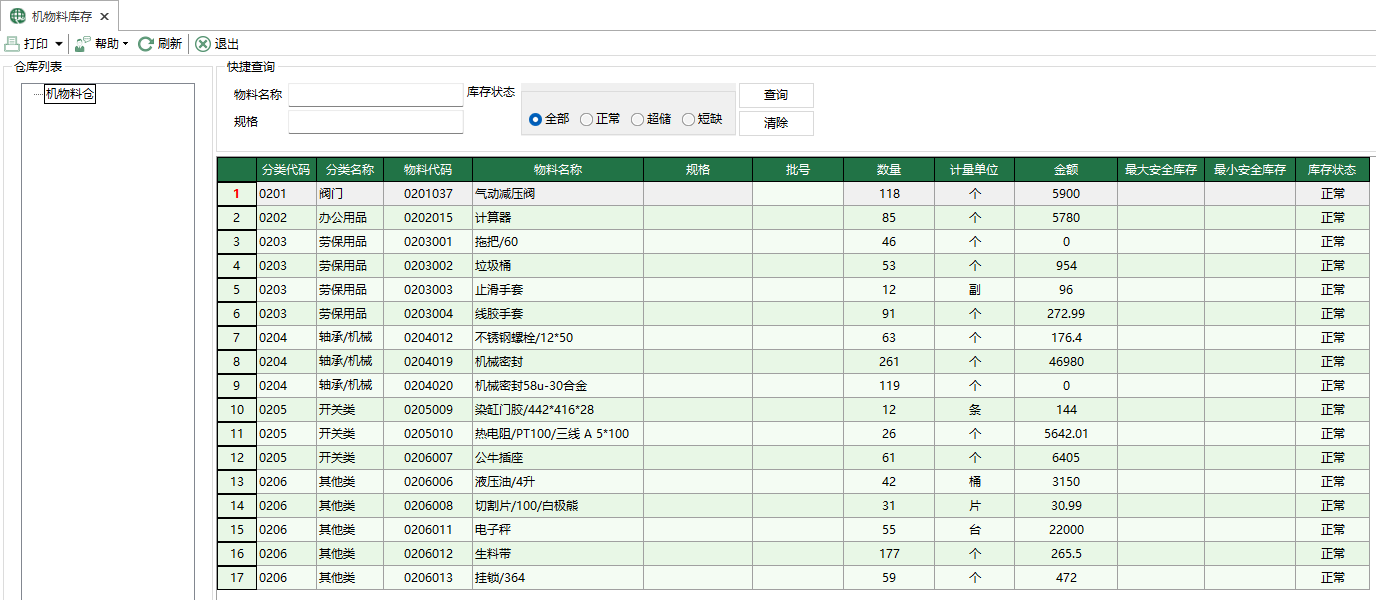Switch to the 机物料库存 tab
This screenshot has width=1376, height=600.
point(60,16)
